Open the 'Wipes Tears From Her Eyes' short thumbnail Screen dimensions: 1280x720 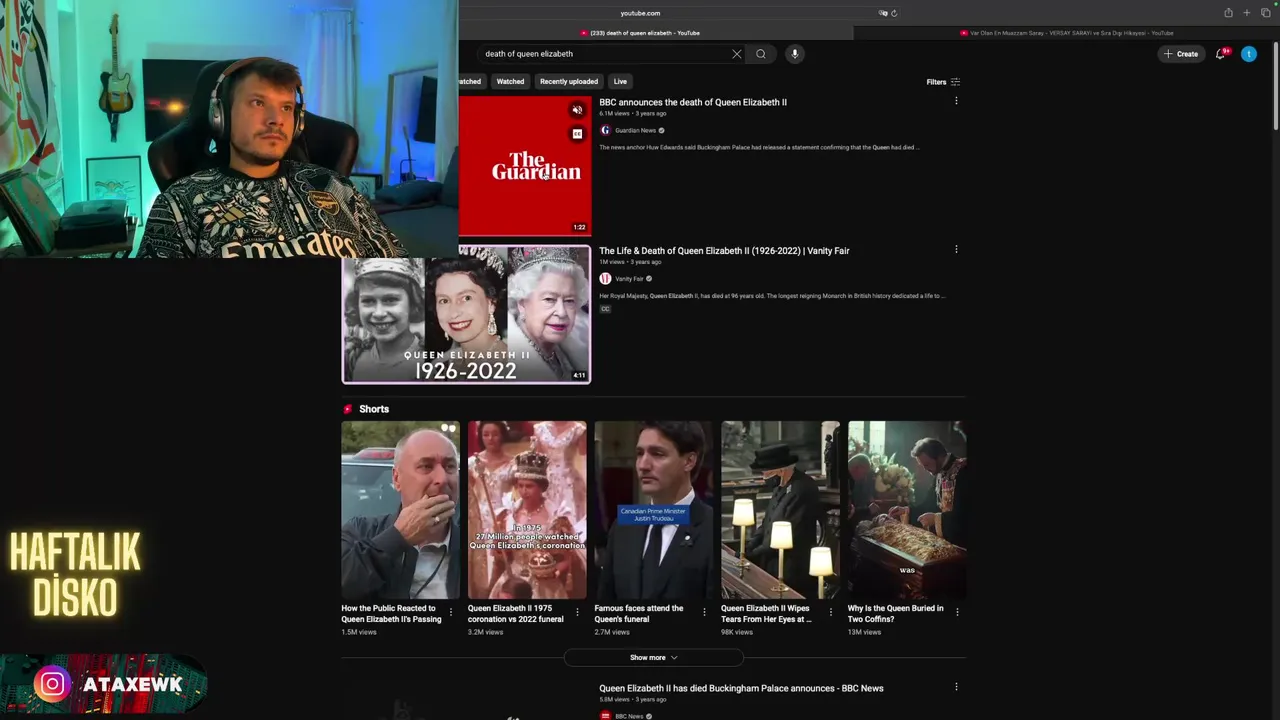point(780,510)
